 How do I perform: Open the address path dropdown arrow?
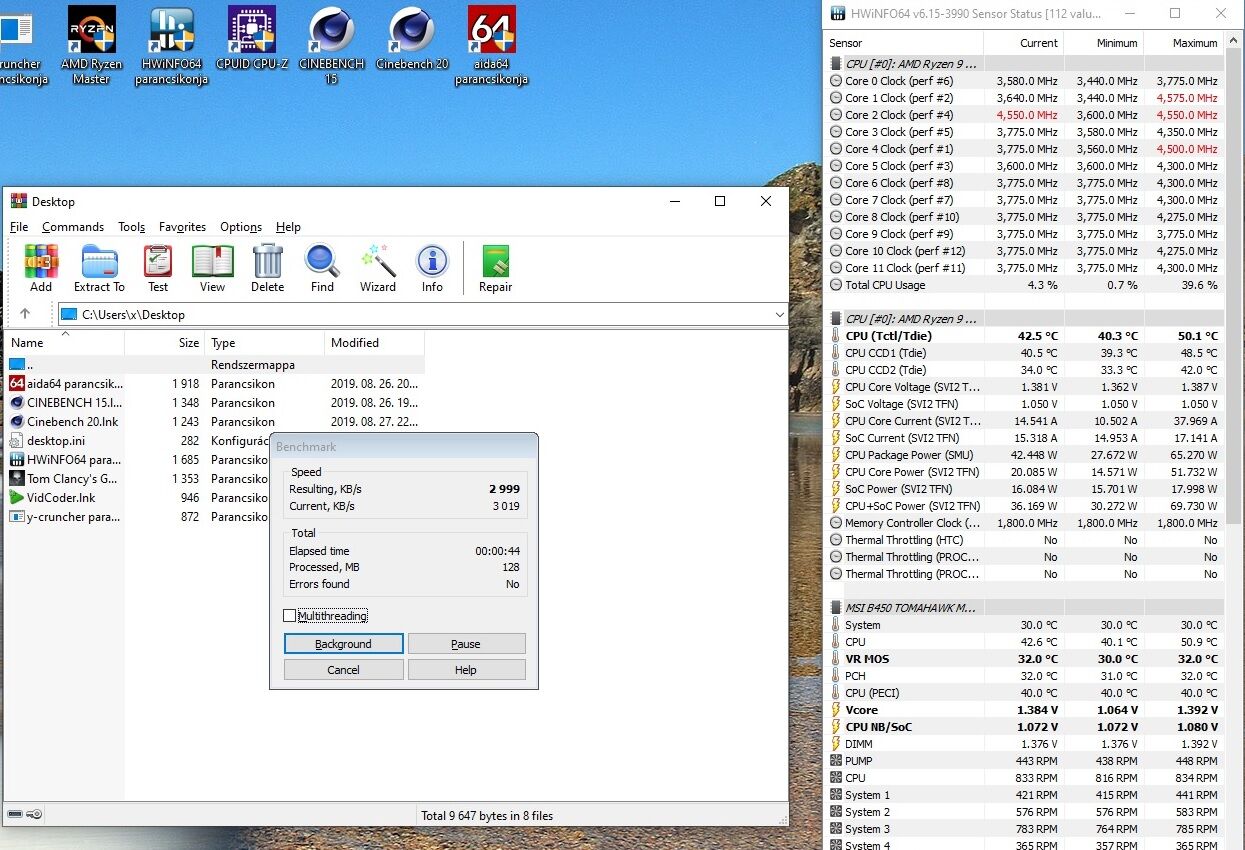tap(779, 314)
